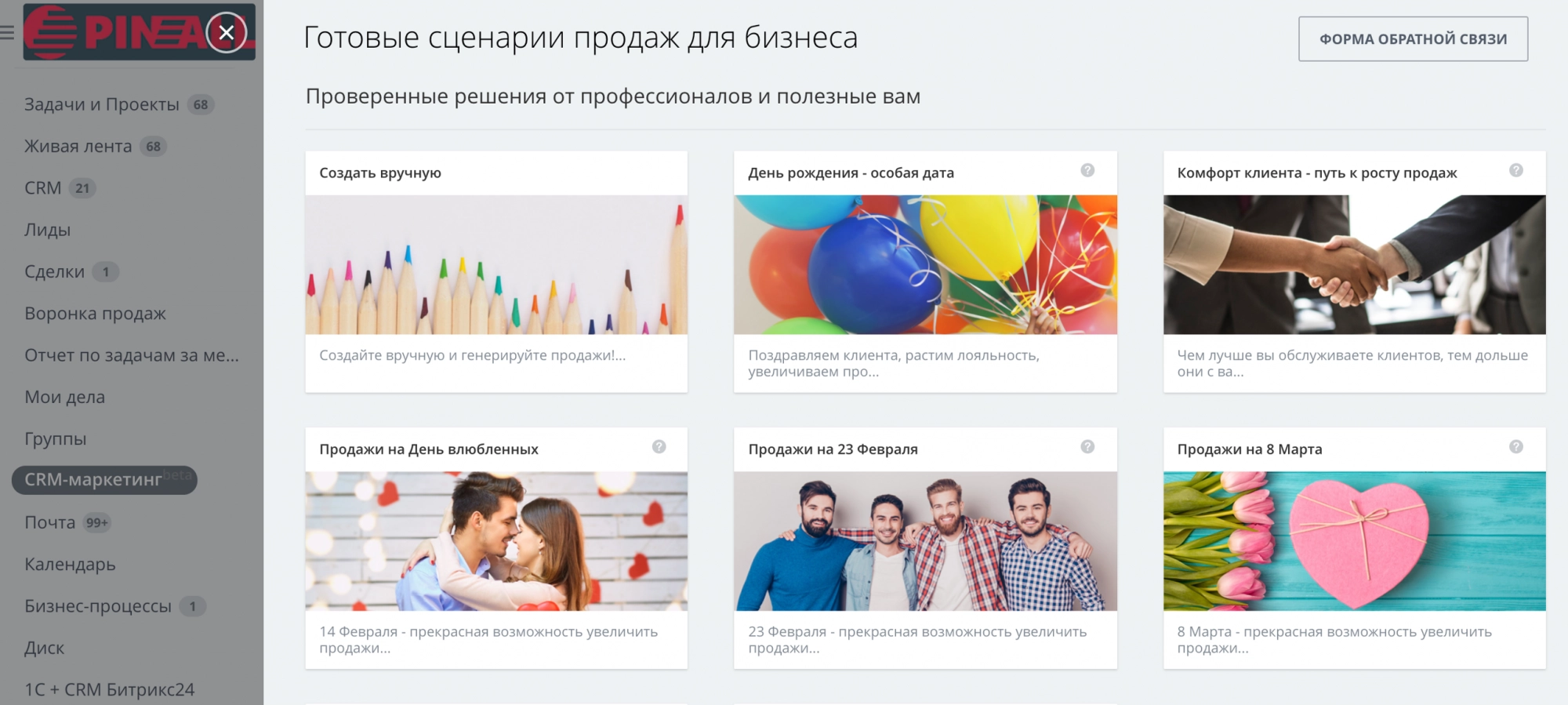This screenshot has height=705, width=1568.
Task: Open help icon on 23 Февраля card
Action: pyautogui.click(x=1087, y=446)
